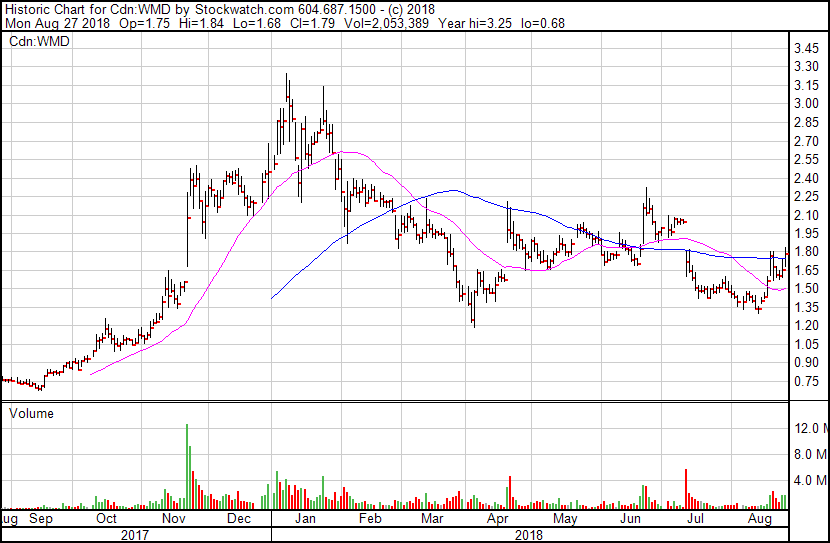Viewport: 830px width, 543px height.
Task: Click the 3.00 price axis label
Action: coord(806,103)
